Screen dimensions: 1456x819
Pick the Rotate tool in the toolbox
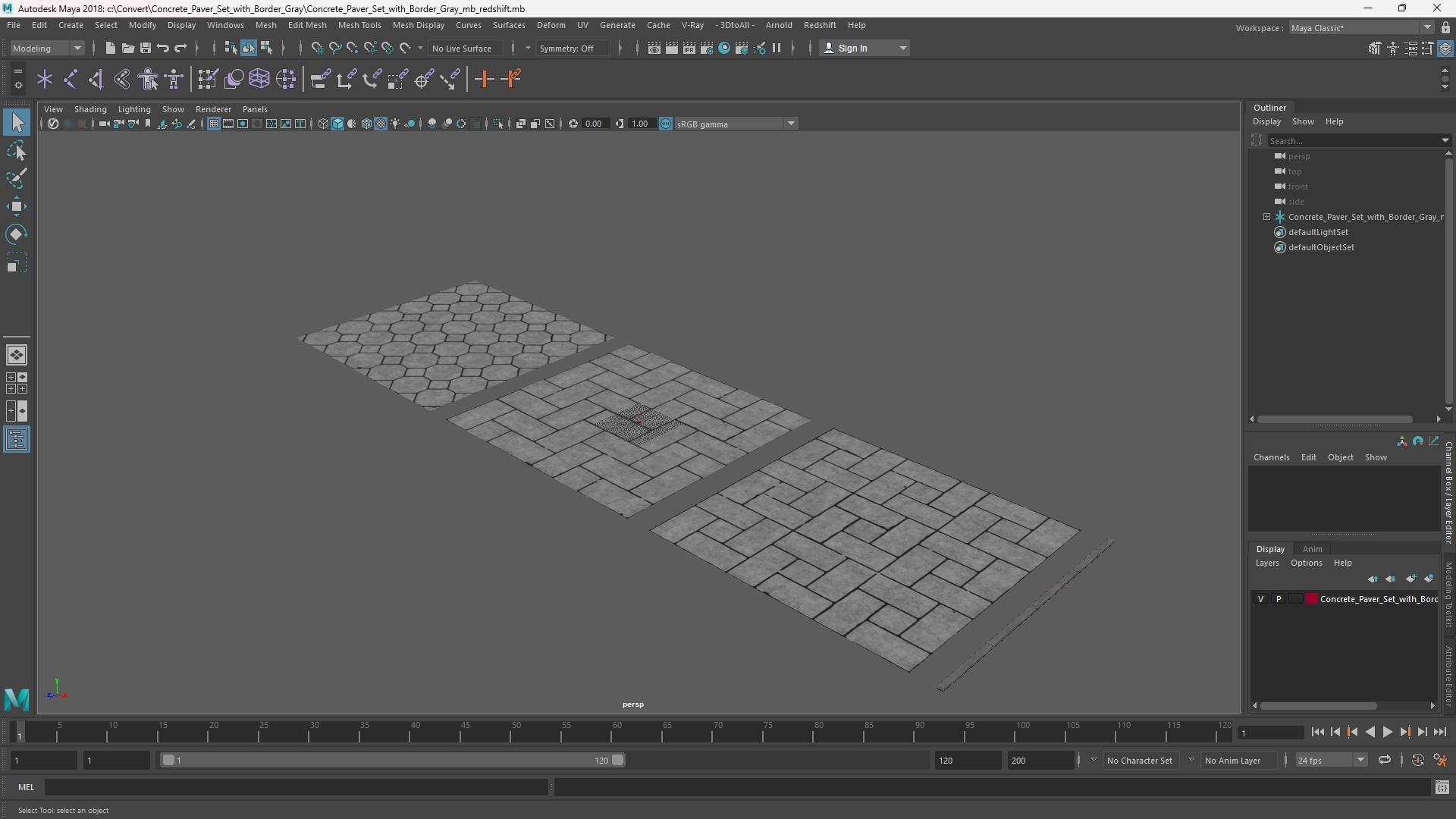click(x=17, y=234)
